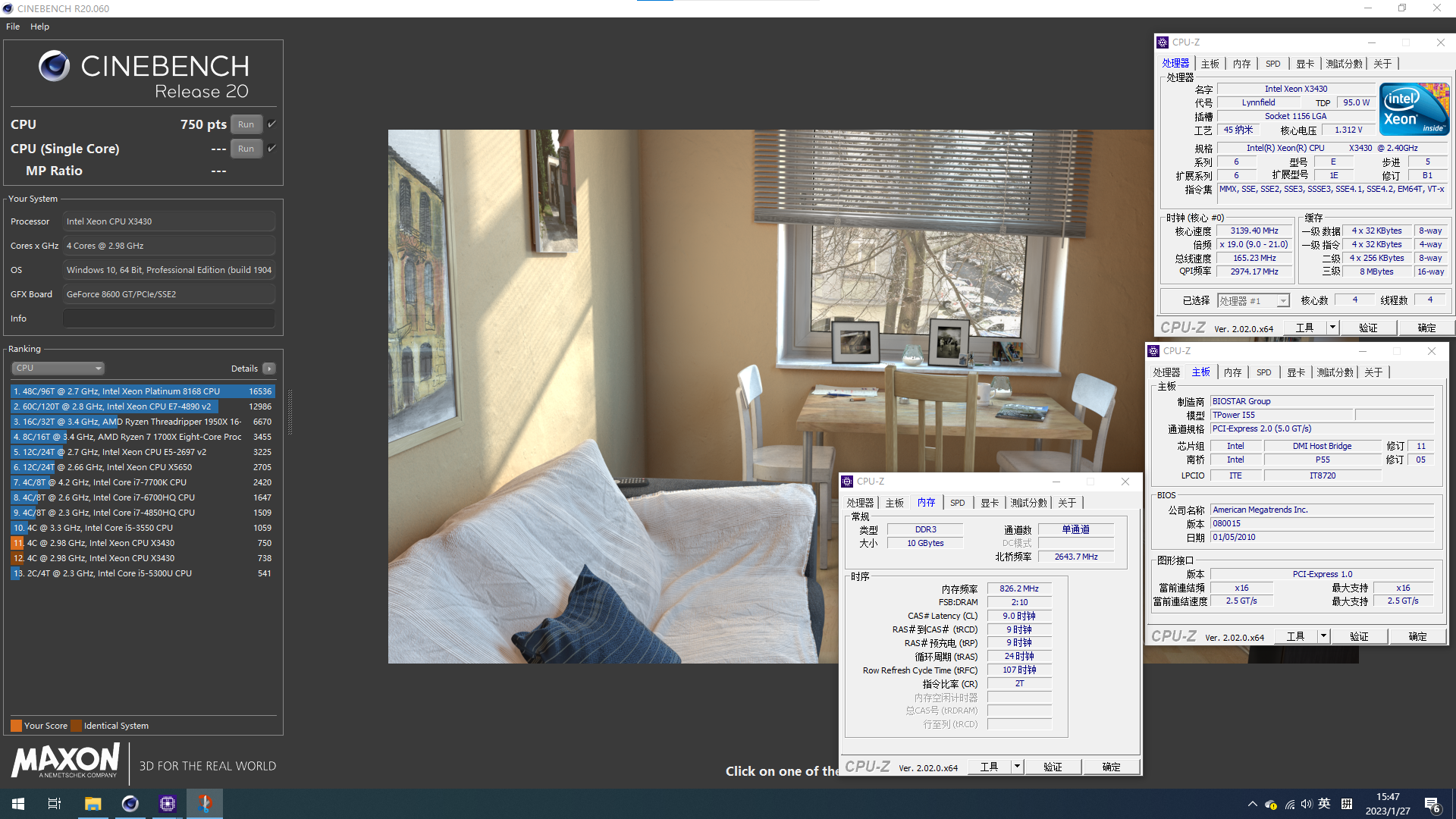1456x819 pixels.
Task: Click CPU-Z processor window title icon
Action: 1163,42
